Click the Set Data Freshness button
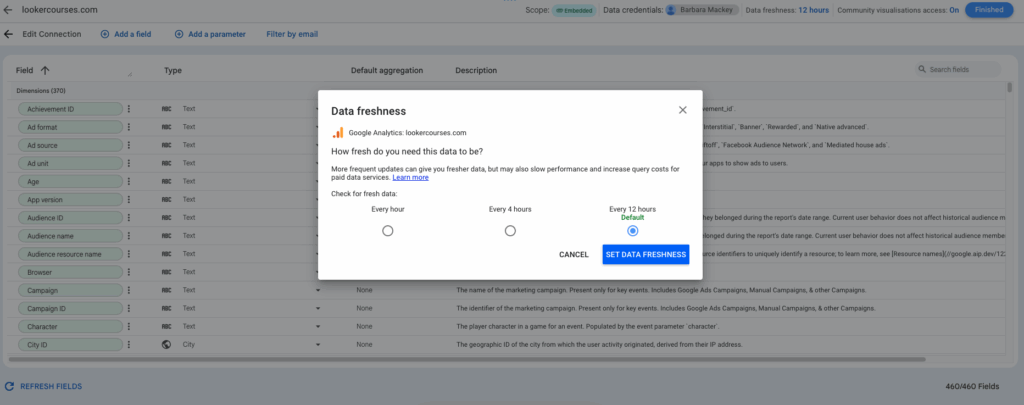1024x405 pixels. coord(646,254)
